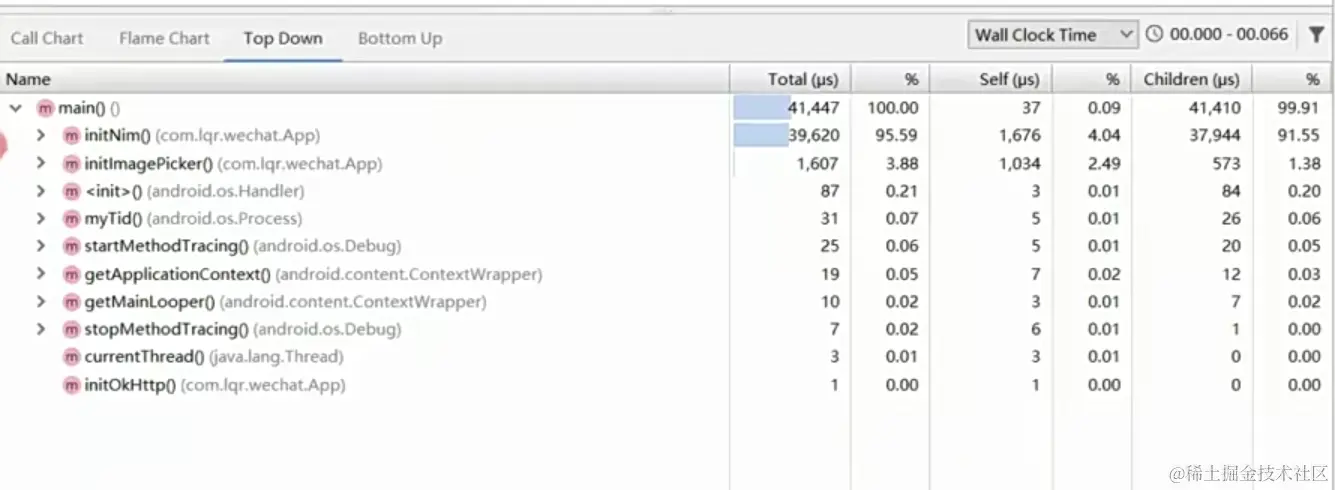Image resolution: width=1335 pixels, height=490 pixels.
Task: Switch to the Call Chart tab
Action: pos(47,38)
